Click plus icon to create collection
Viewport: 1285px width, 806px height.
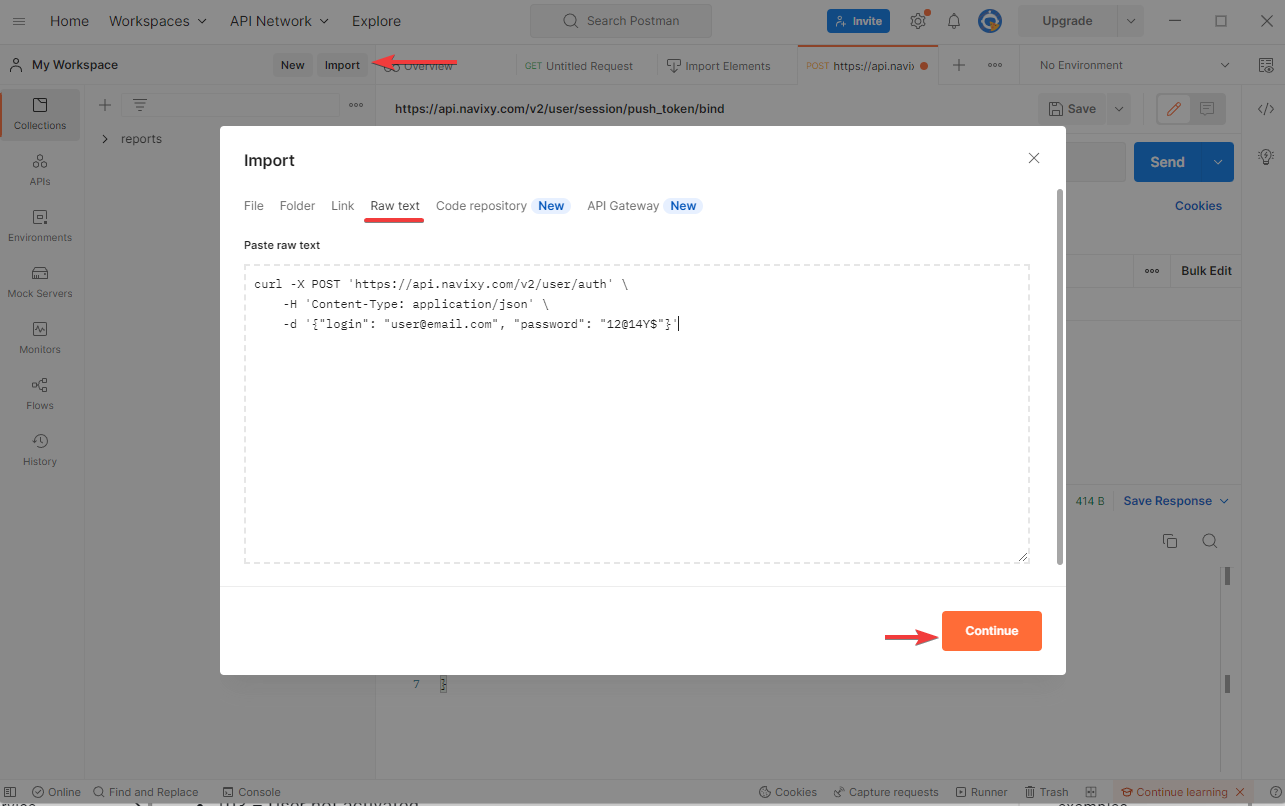tap(104, 105)
